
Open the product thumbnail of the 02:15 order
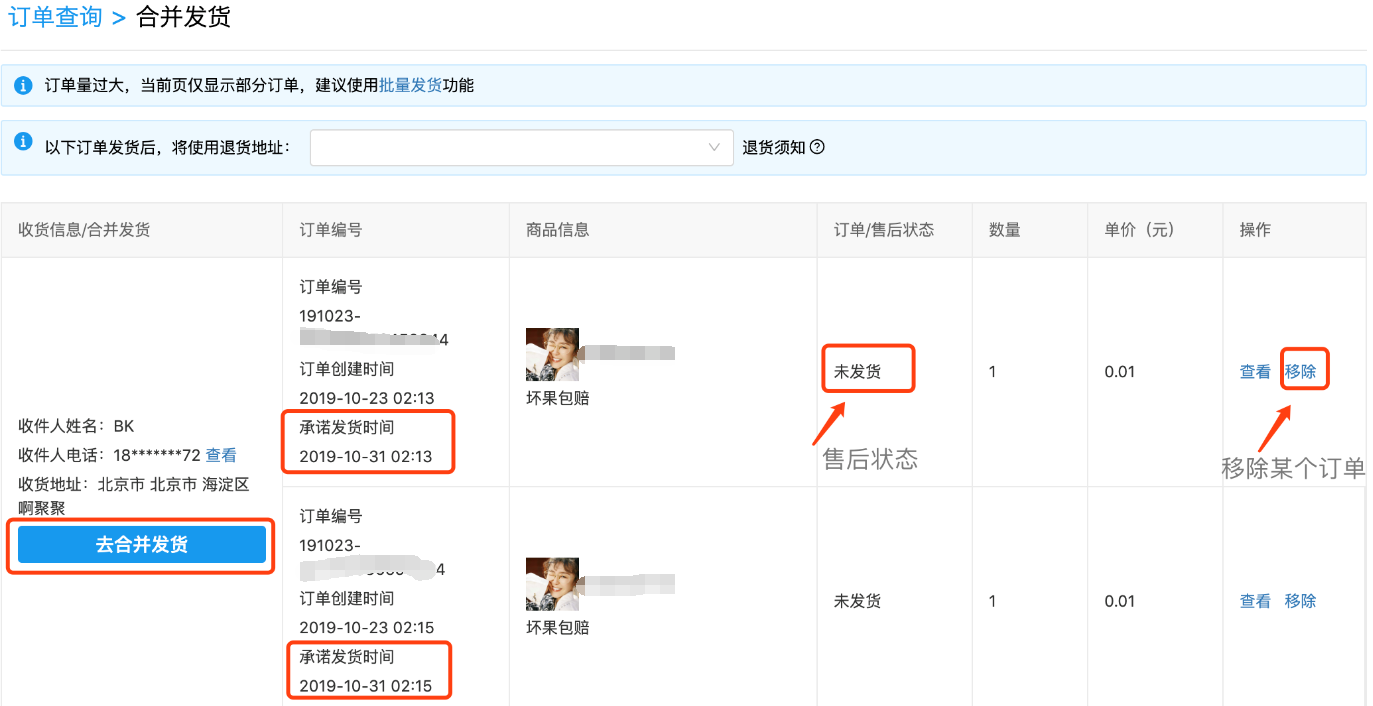(x=552, y=584)
